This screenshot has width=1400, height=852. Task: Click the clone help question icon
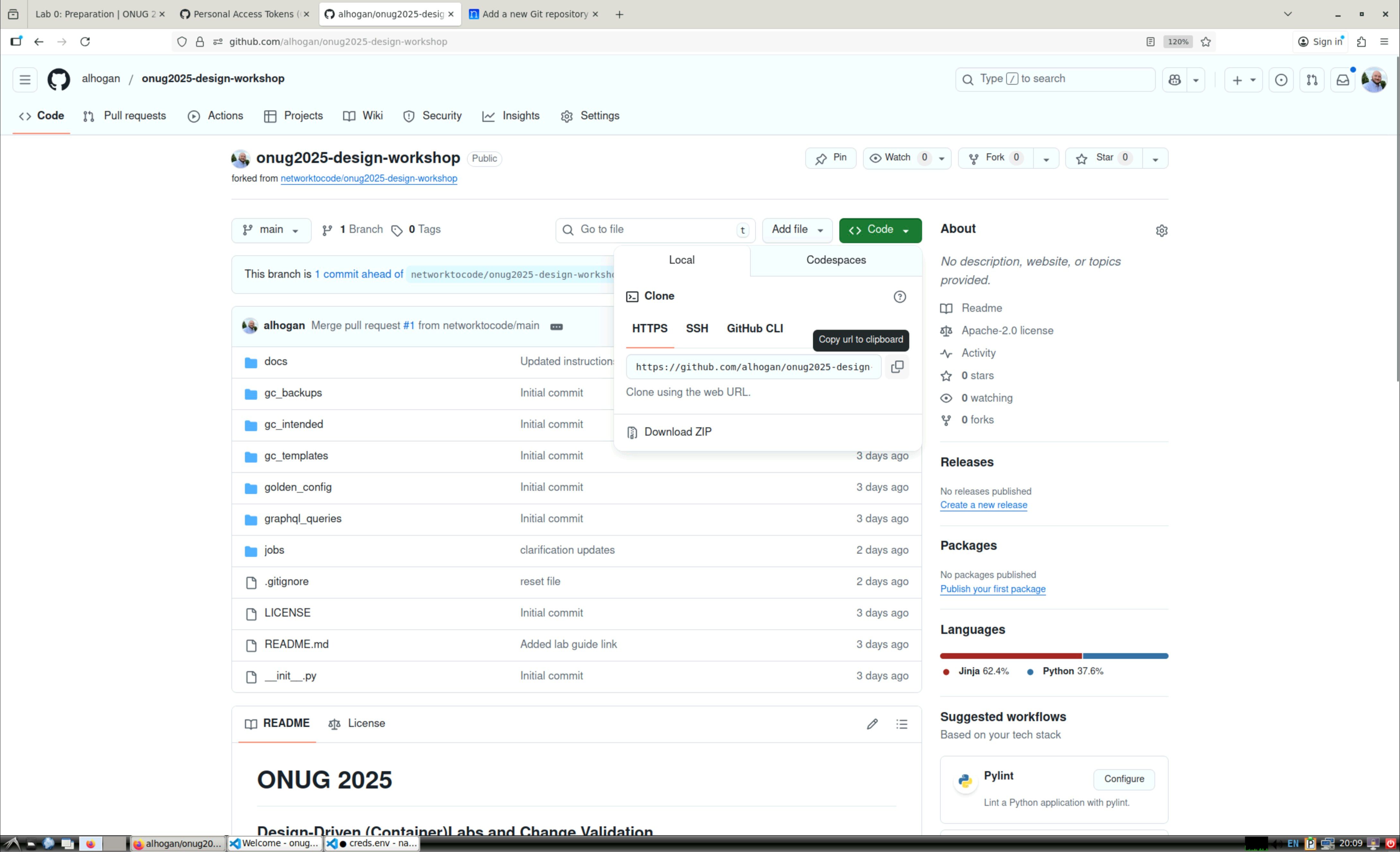899,296
